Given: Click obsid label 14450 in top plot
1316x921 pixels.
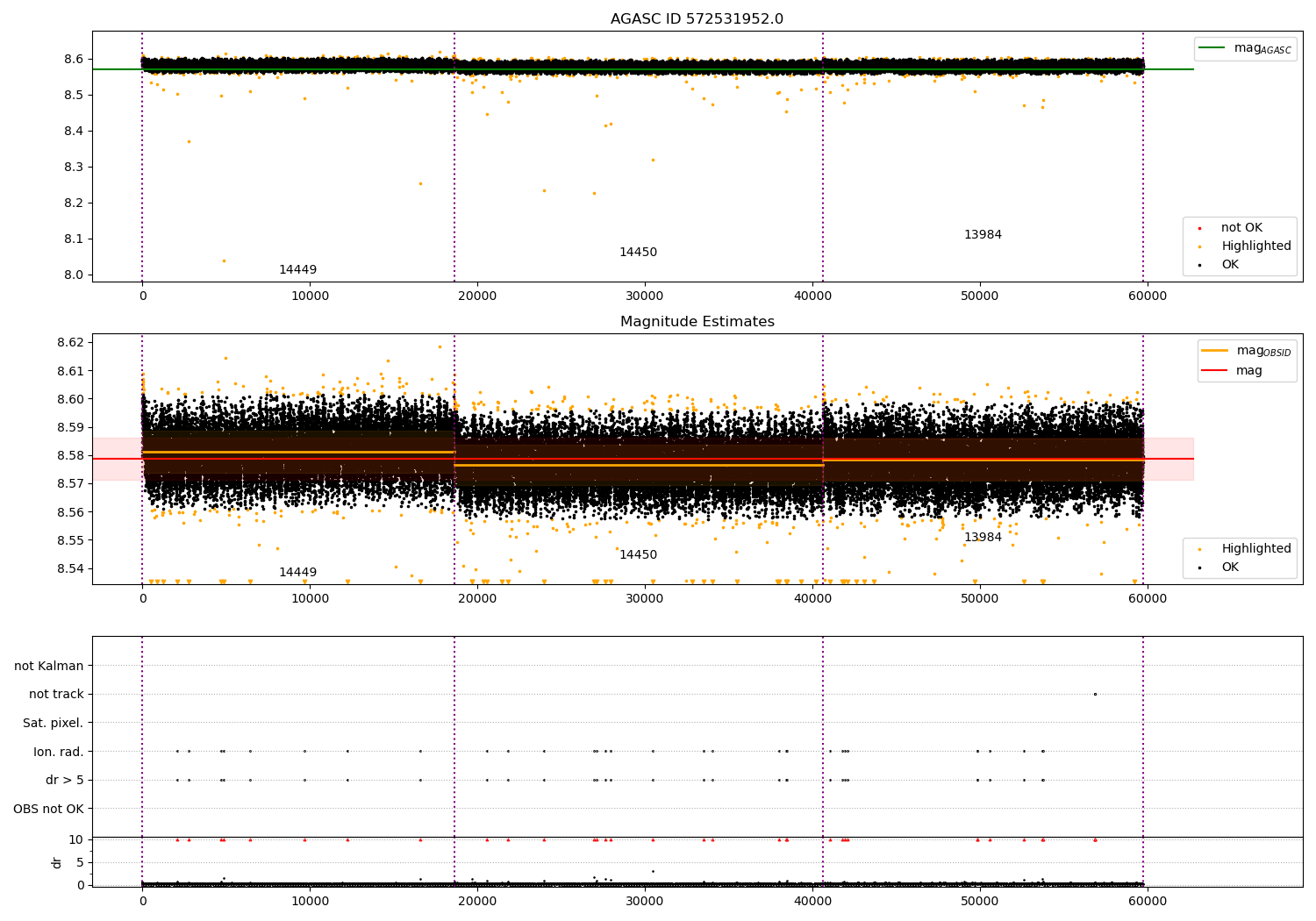Looking at the screenshot, I should tap(638, 253).
